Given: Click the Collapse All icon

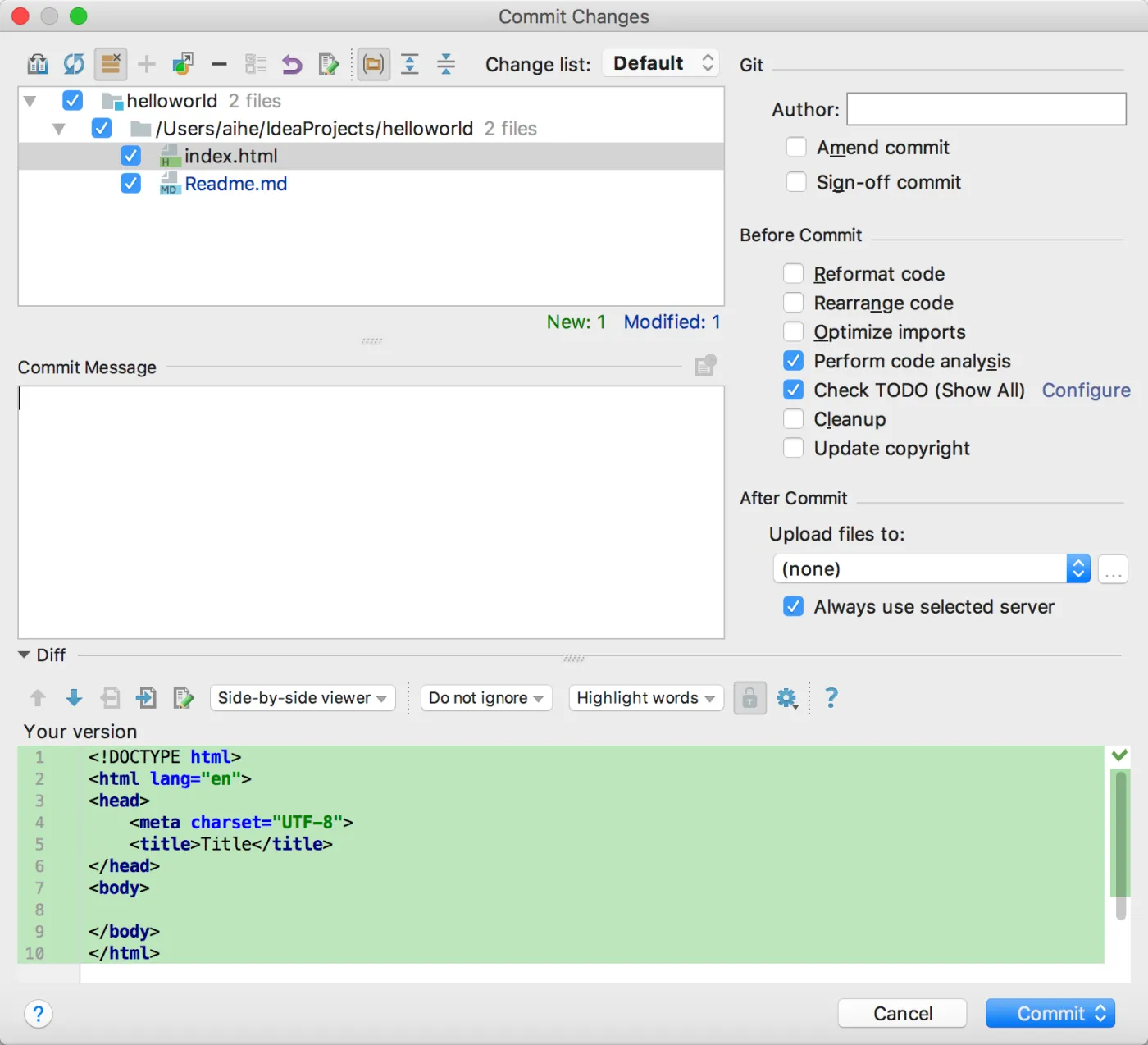Looking at the screenshot, I should [x=446, y=64].
